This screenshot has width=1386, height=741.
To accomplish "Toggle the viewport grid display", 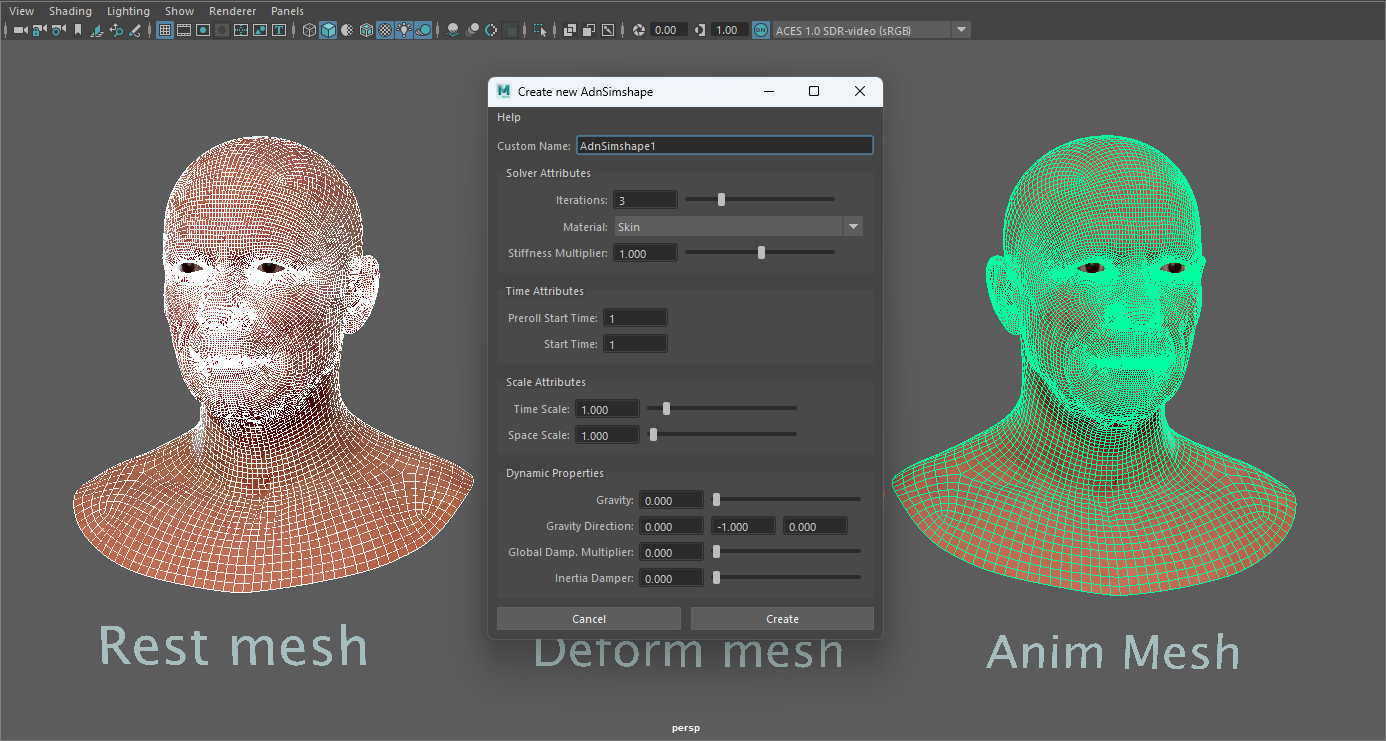I will (x=163, y=29).
